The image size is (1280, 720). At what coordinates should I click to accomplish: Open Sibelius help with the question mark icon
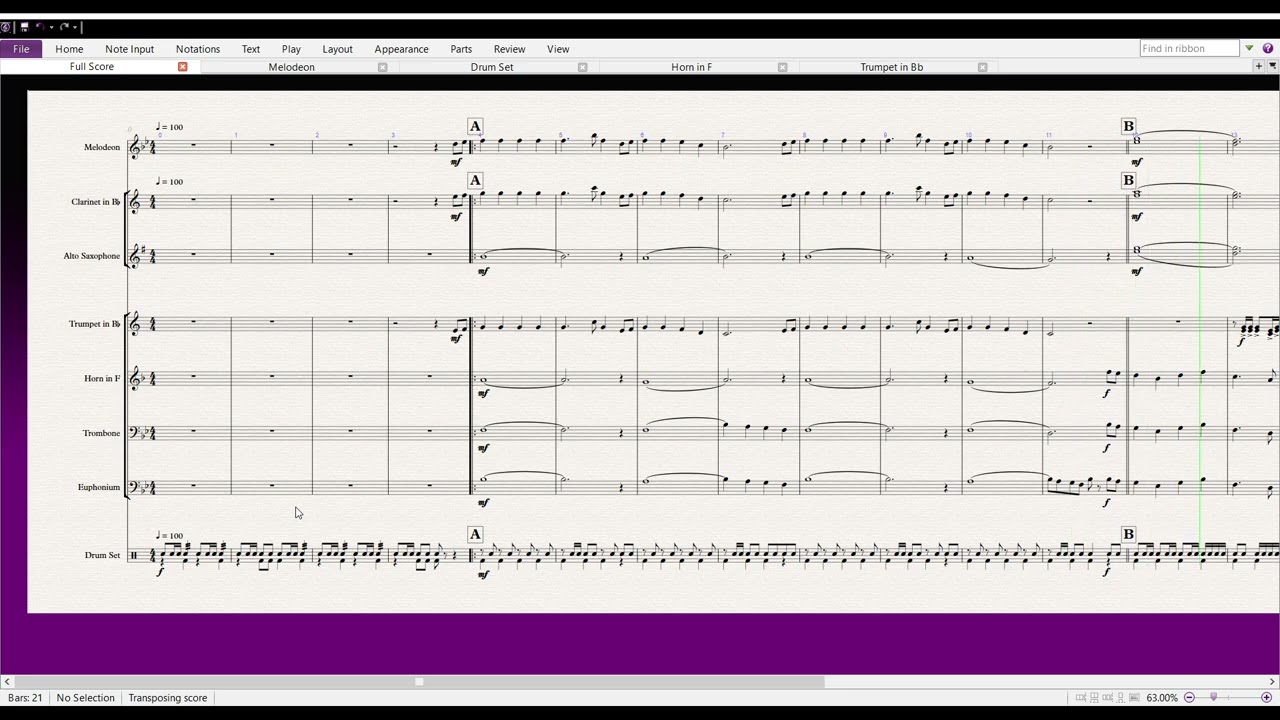pyautogui.click(x=1269, y=48)
